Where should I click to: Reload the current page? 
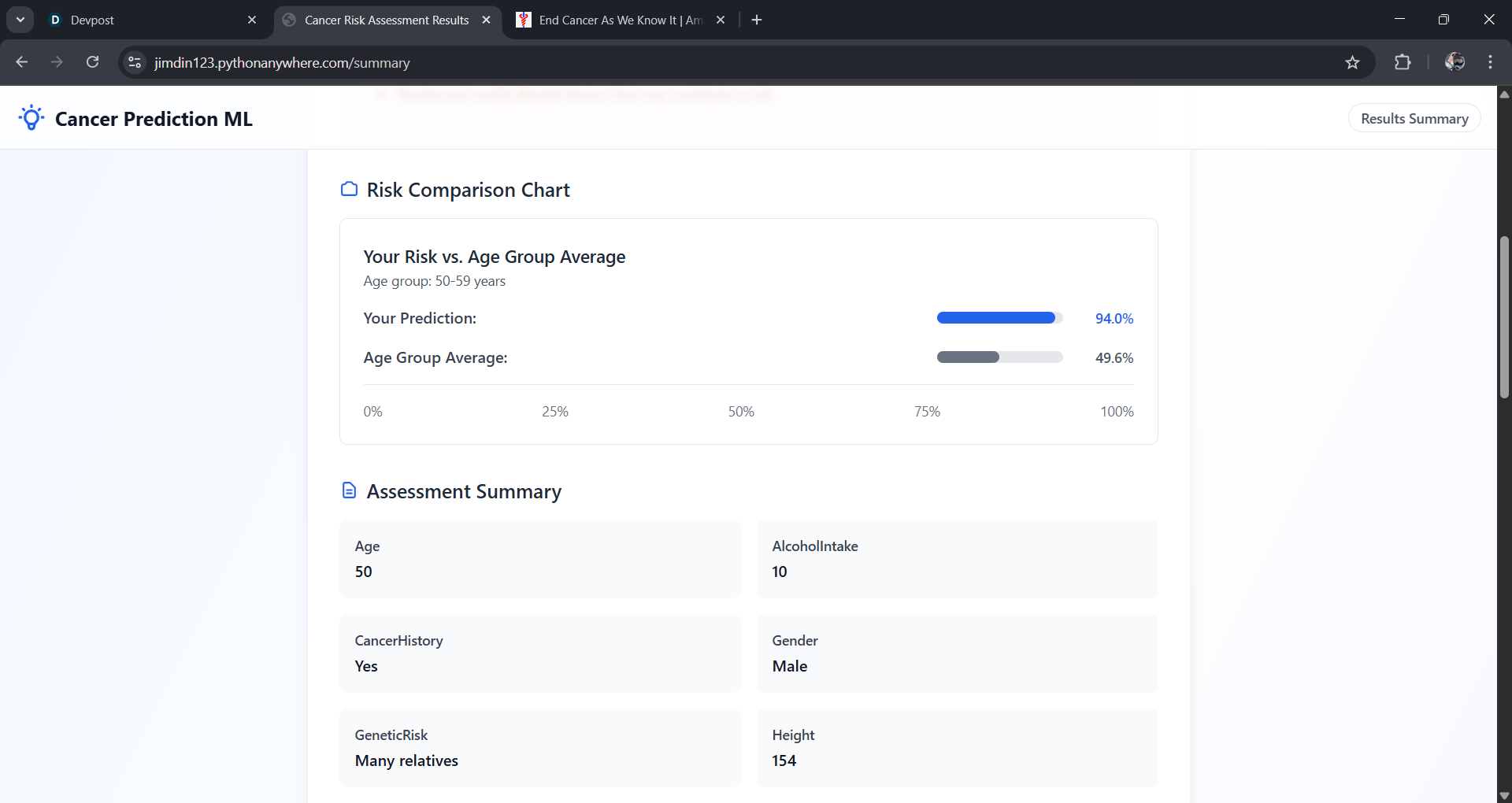(x=93, y=62)
